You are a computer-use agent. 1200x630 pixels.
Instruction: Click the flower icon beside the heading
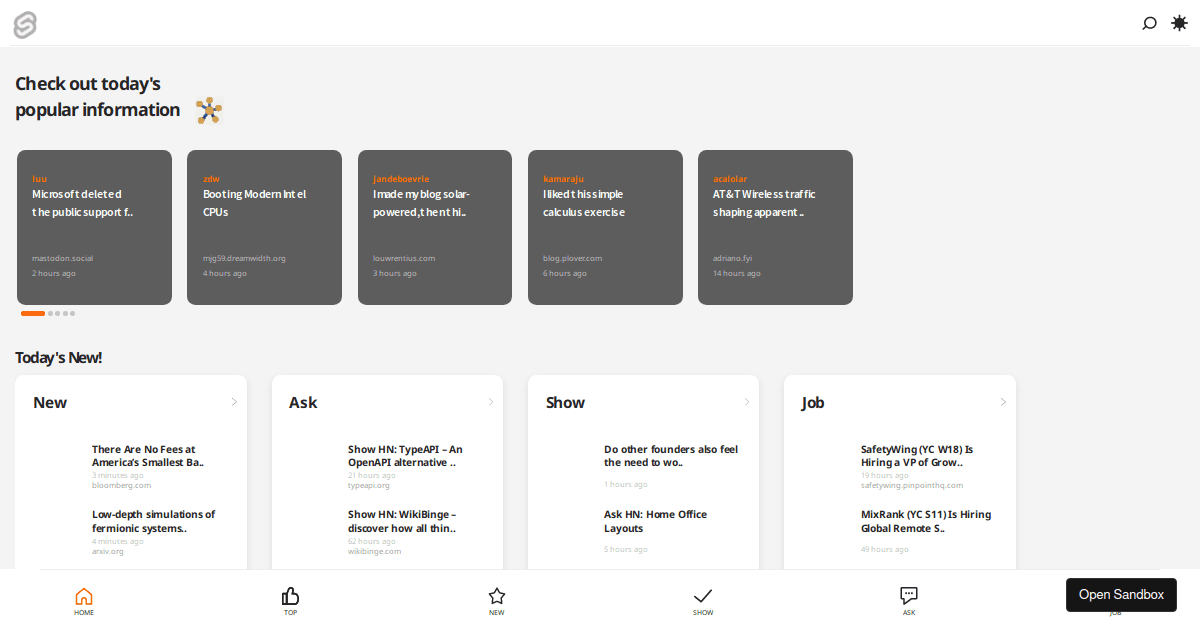point(209,110)
